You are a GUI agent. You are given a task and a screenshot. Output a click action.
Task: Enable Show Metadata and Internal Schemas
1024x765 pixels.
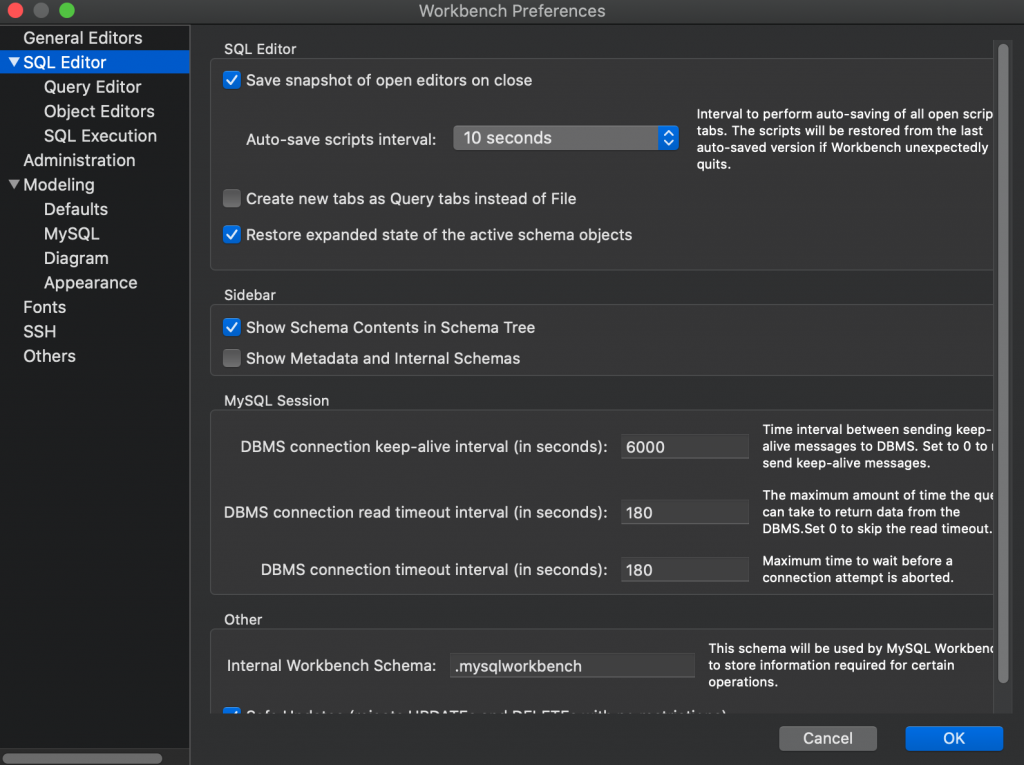[232, 358]
